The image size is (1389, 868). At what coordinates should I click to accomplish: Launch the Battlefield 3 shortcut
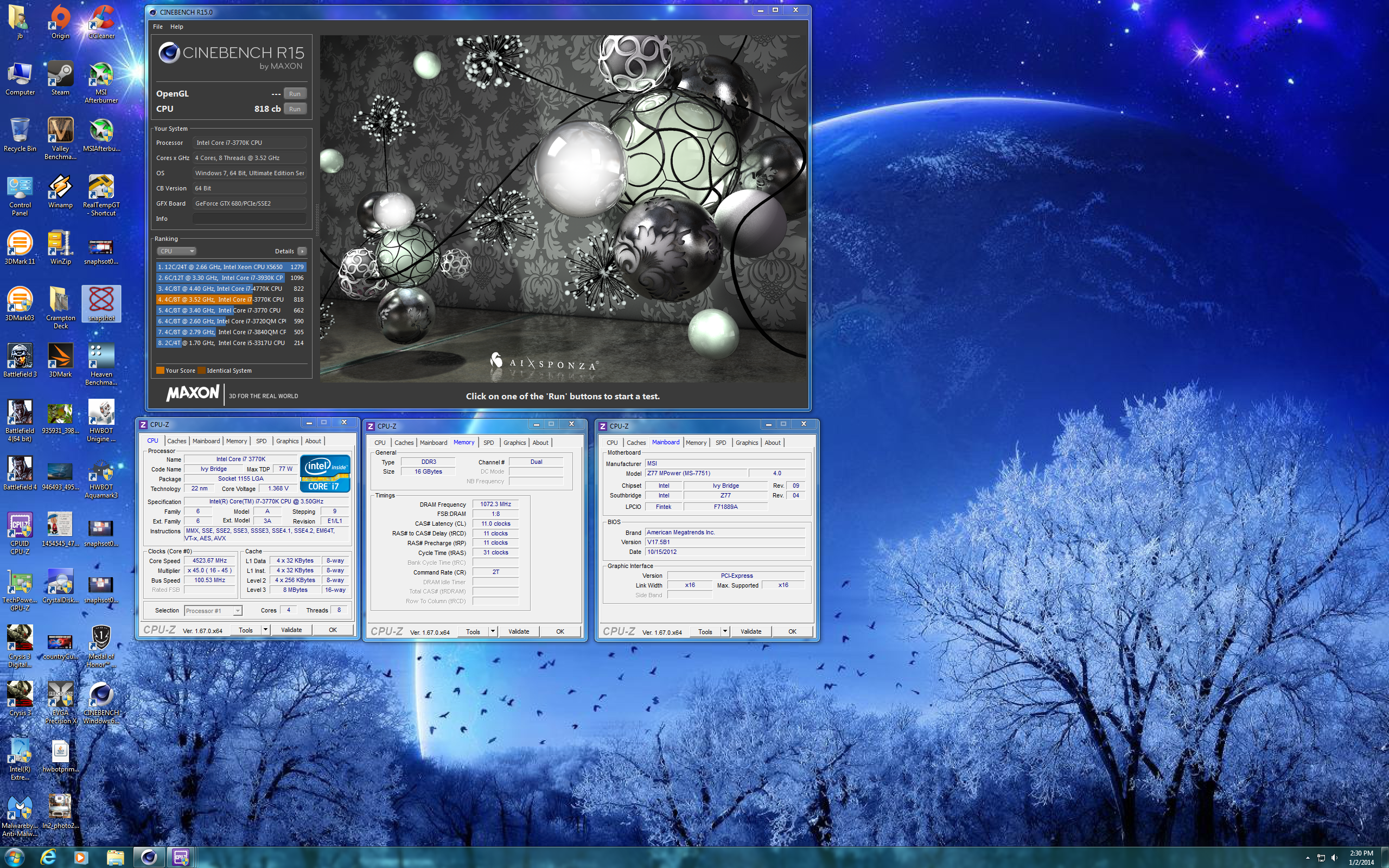[20, 360]
